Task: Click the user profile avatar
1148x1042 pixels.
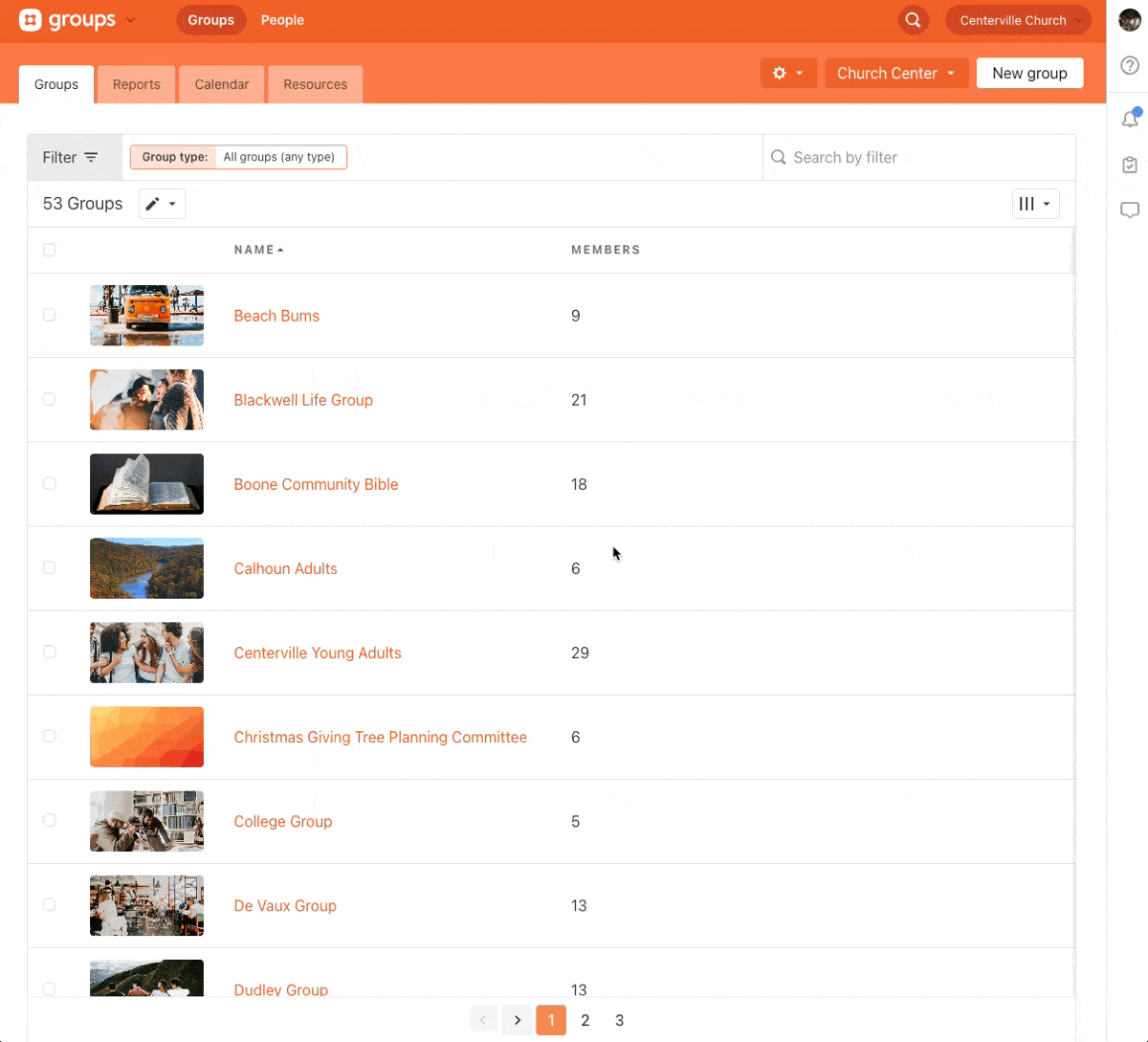Action: 1130,20
